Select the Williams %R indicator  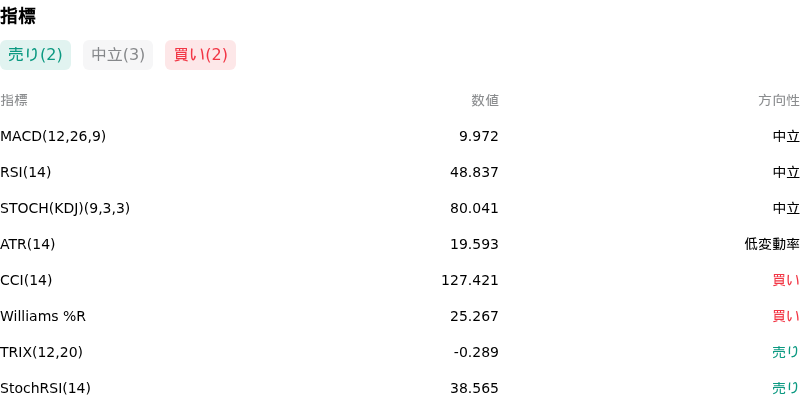point(400,316)
